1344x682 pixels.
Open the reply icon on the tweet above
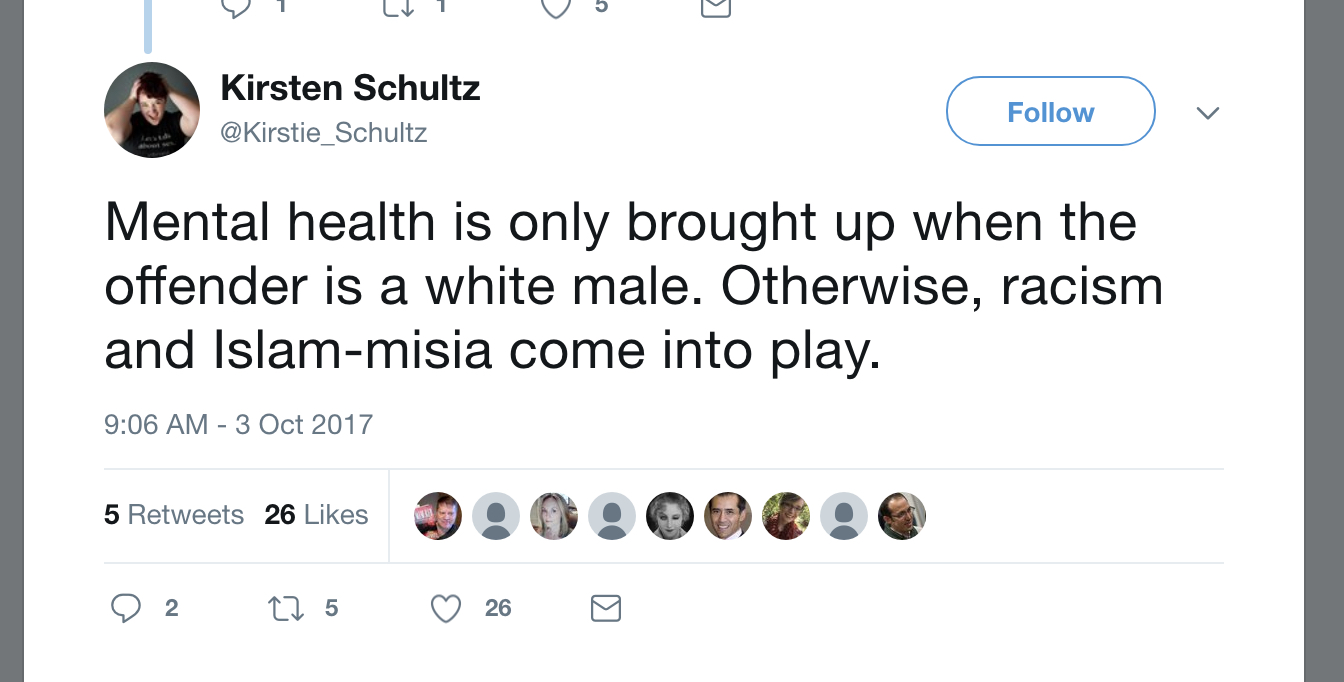coord(236,8)
